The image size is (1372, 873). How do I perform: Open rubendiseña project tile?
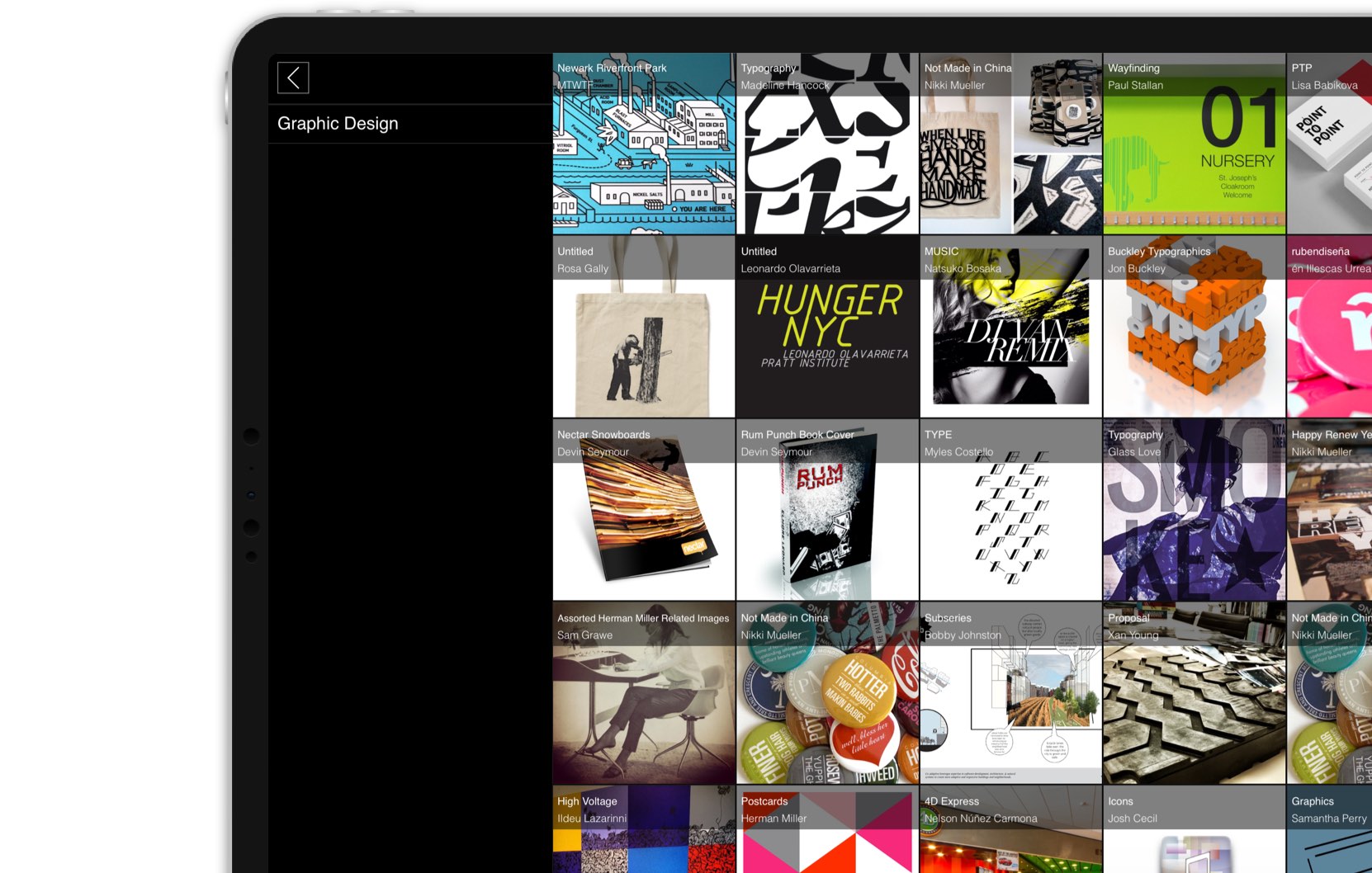[x=1329, y=327]
